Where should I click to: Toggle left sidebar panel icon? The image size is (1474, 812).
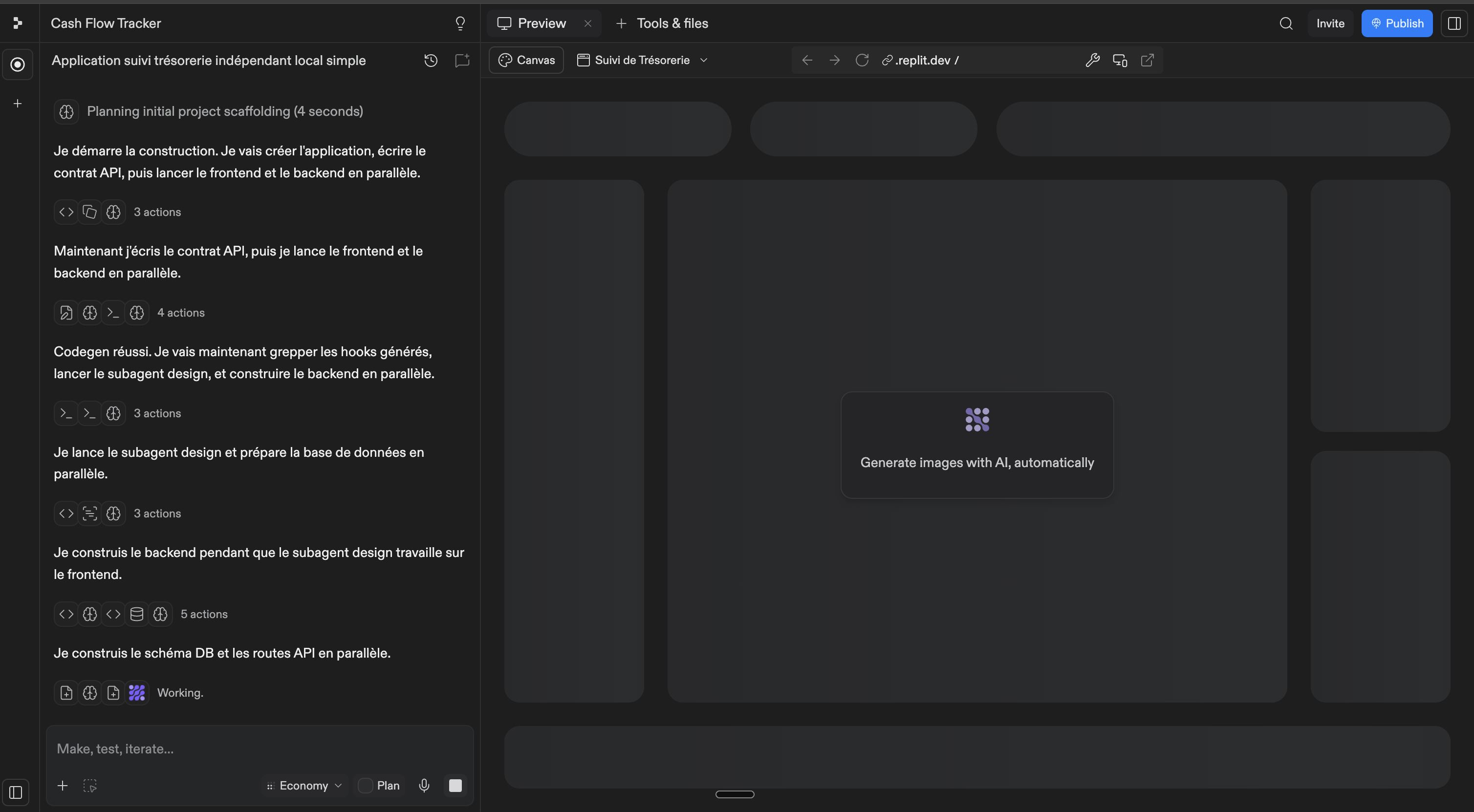pyautogui.click(x=16, y=792)
